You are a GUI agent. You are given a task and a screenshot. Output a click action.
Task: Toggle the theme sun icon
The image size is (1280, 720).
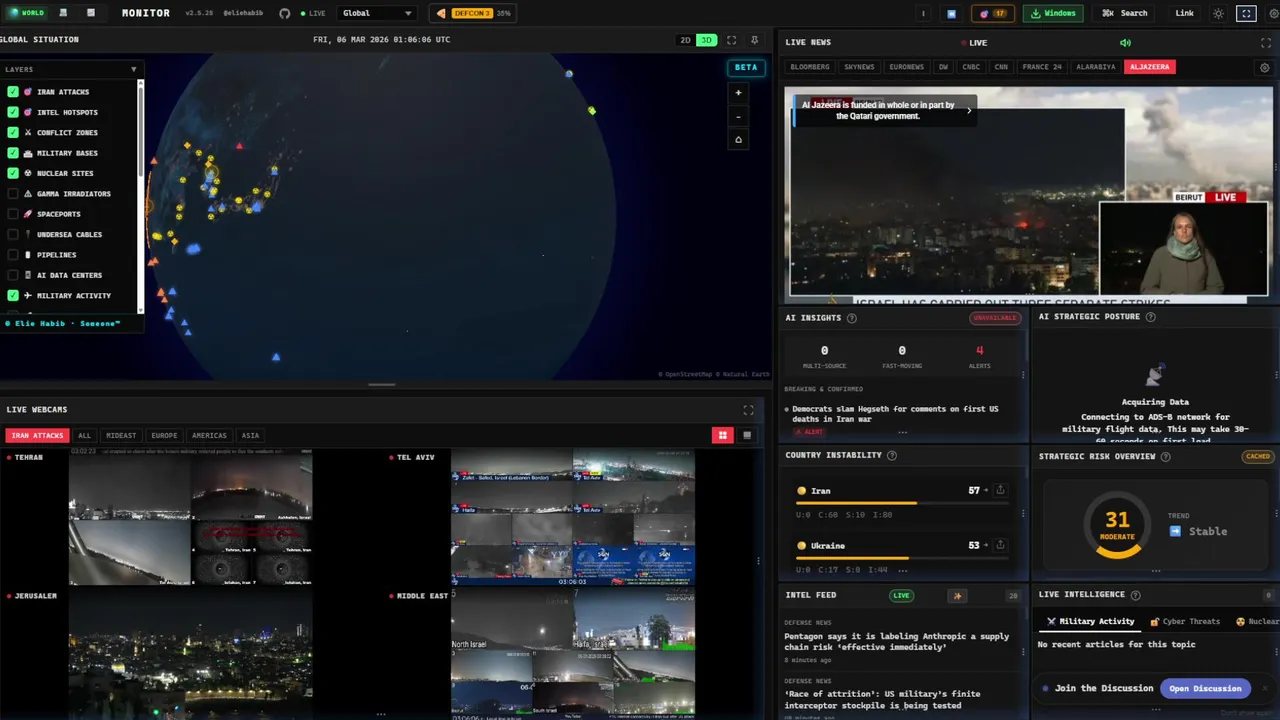tap(1218, 13)
